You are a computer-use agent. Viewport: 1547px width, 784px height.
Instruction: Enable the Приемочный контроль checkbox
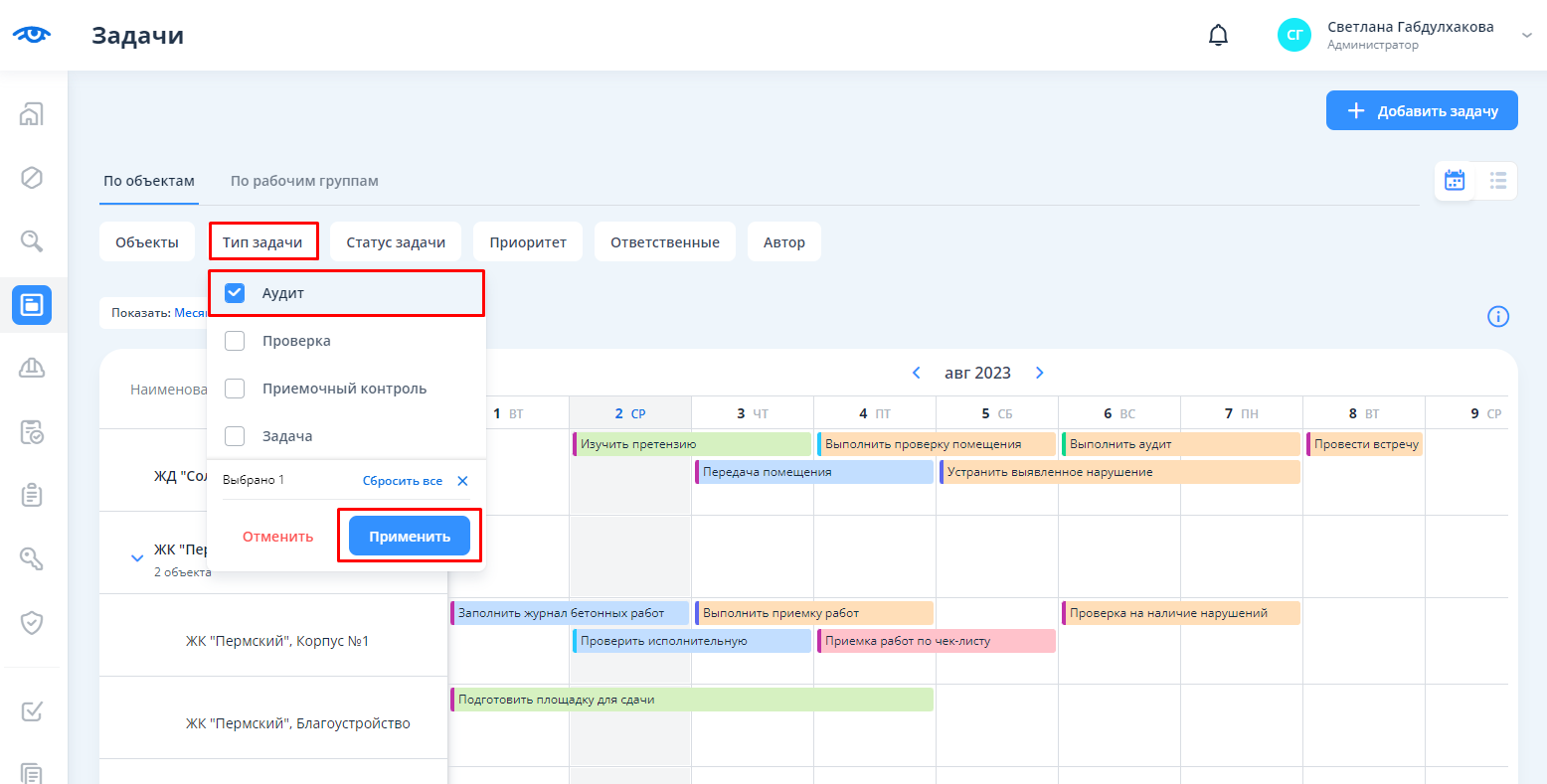235,389
